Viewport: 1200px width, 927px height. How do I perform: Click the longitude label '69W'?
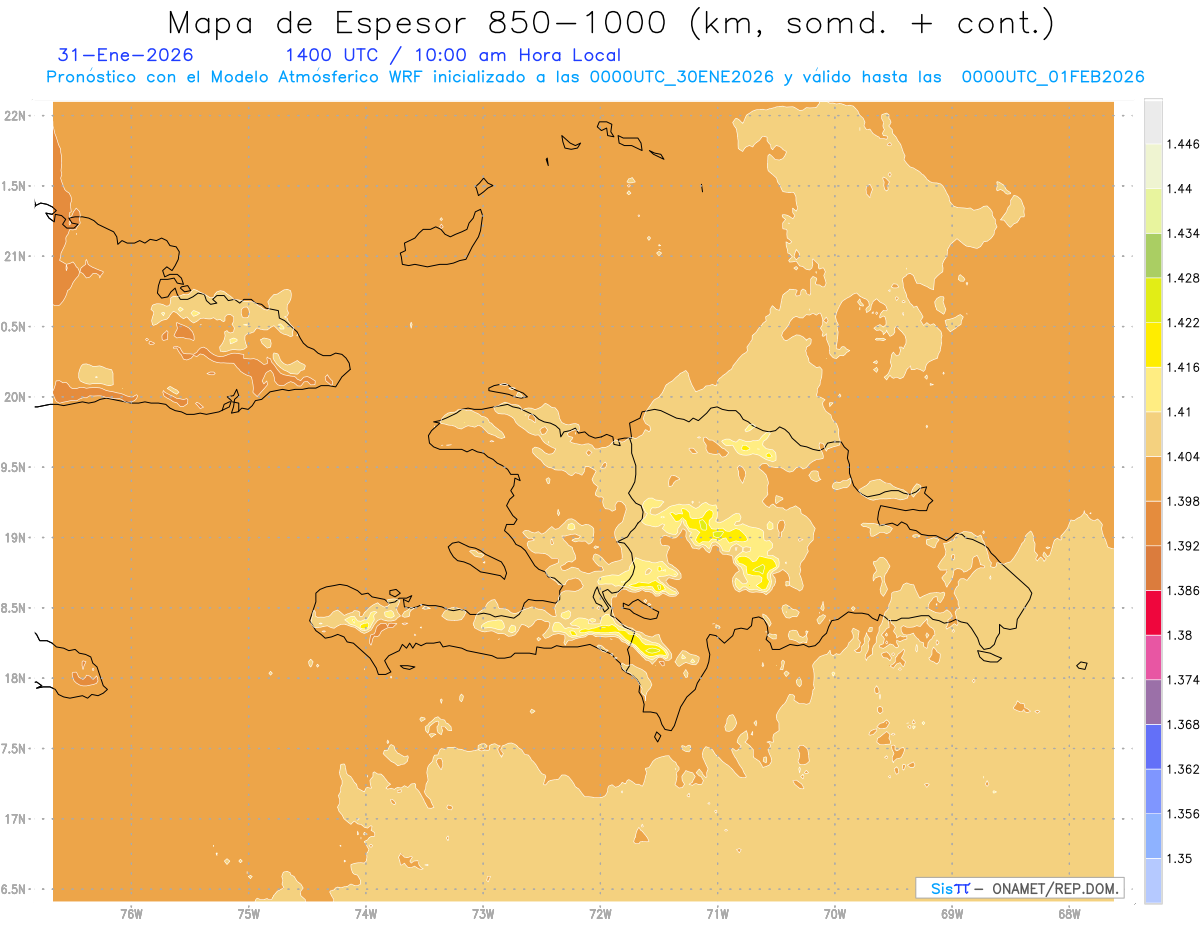click(x=952, y=913)
